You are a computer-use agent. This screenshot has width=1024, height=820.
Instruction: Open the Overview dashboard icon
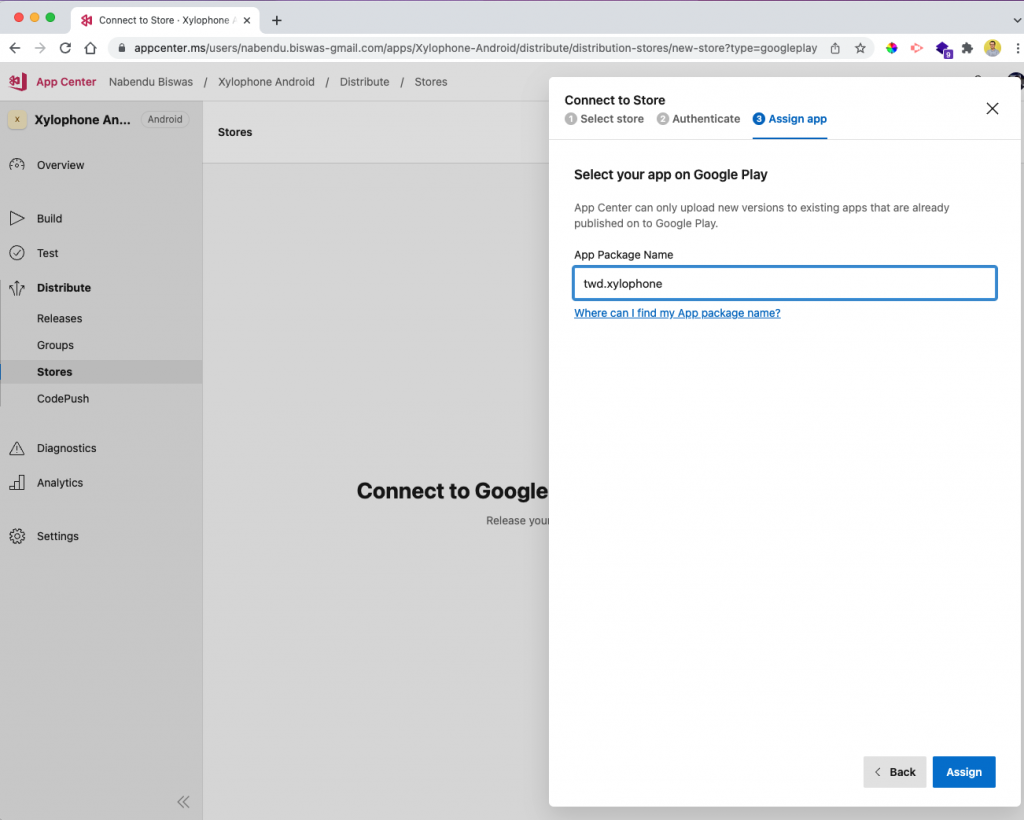click(17, 165)
